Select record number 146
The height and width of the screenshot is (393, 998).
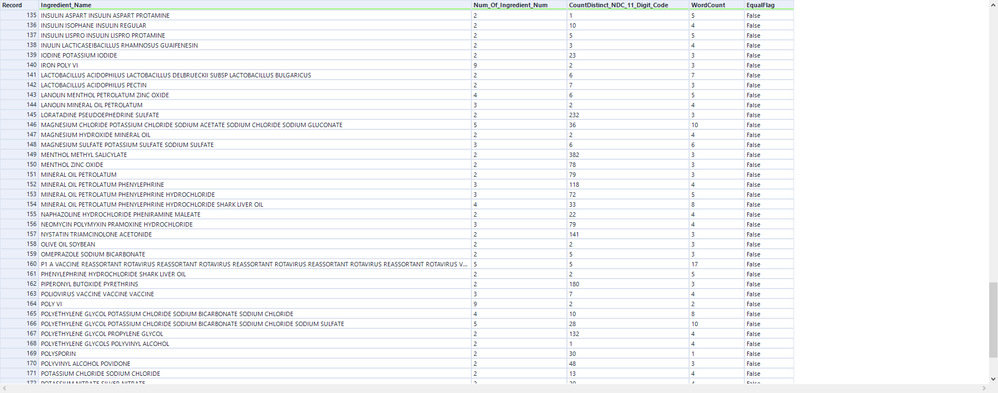tap(19, 125)
